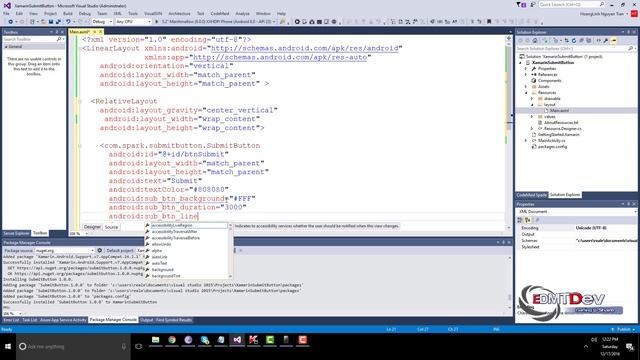The height and width of the screenshot is (360, 640).
Task: Collapse the XamarinSubmitButton project node
Action: click(x=520, y=63)
